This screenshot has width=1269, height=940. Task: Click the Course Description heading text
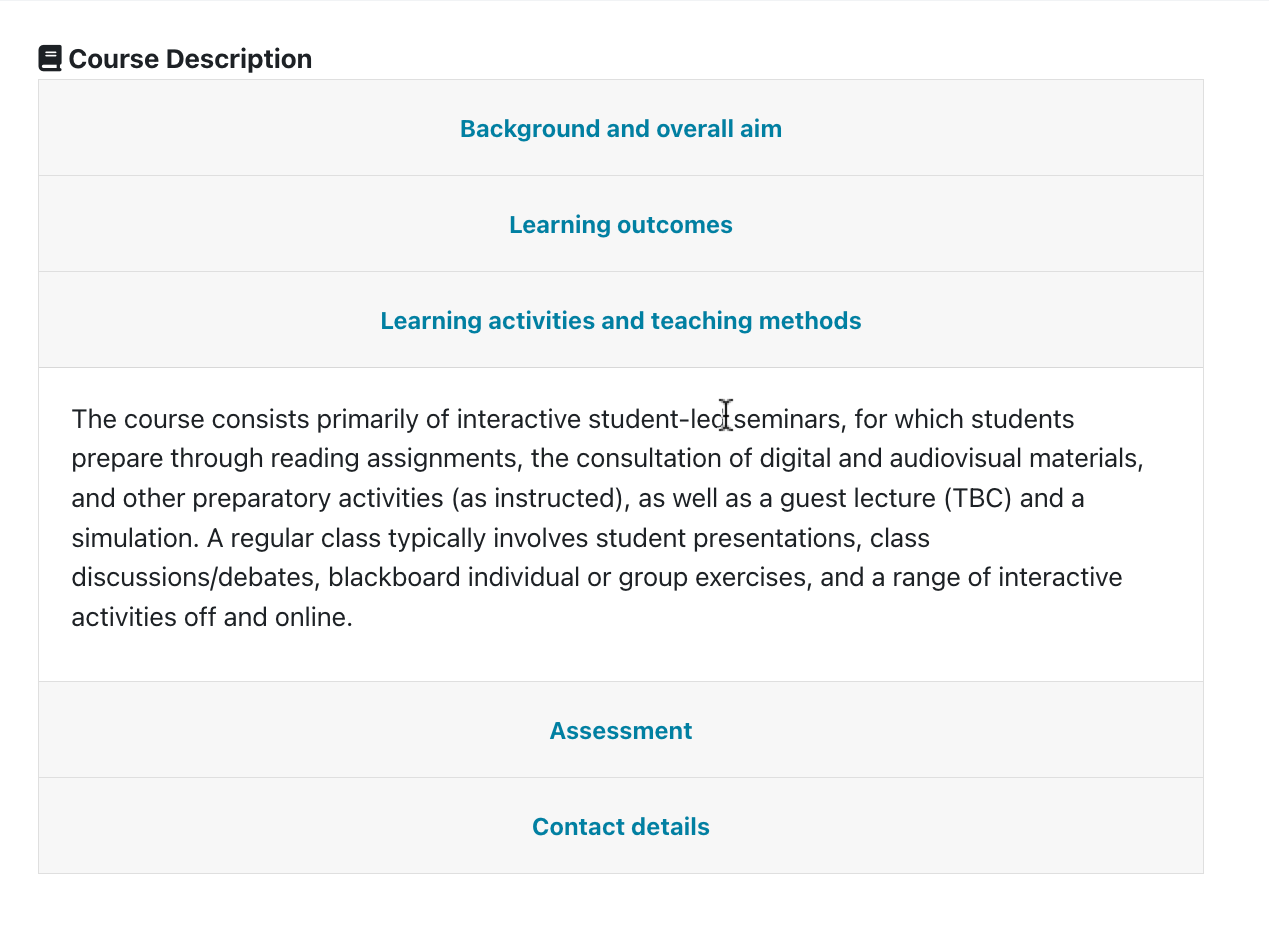pyautogui.click(x=190, y=59)
